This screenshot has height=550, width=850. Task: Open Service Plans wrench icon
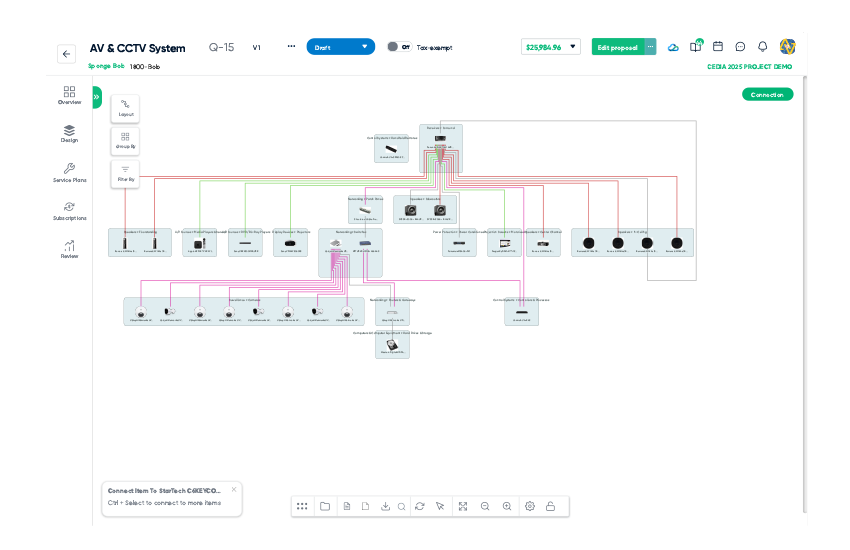tap(69, 173)
